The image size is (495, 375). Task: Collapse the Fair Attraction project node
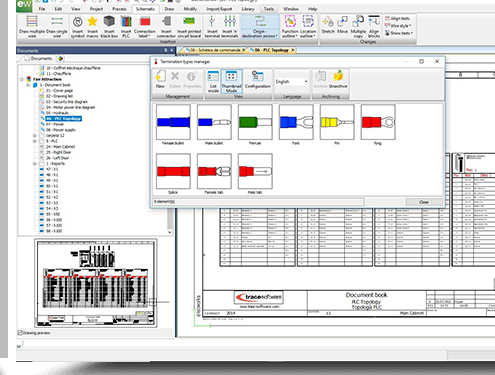click(x=22, y=79)
